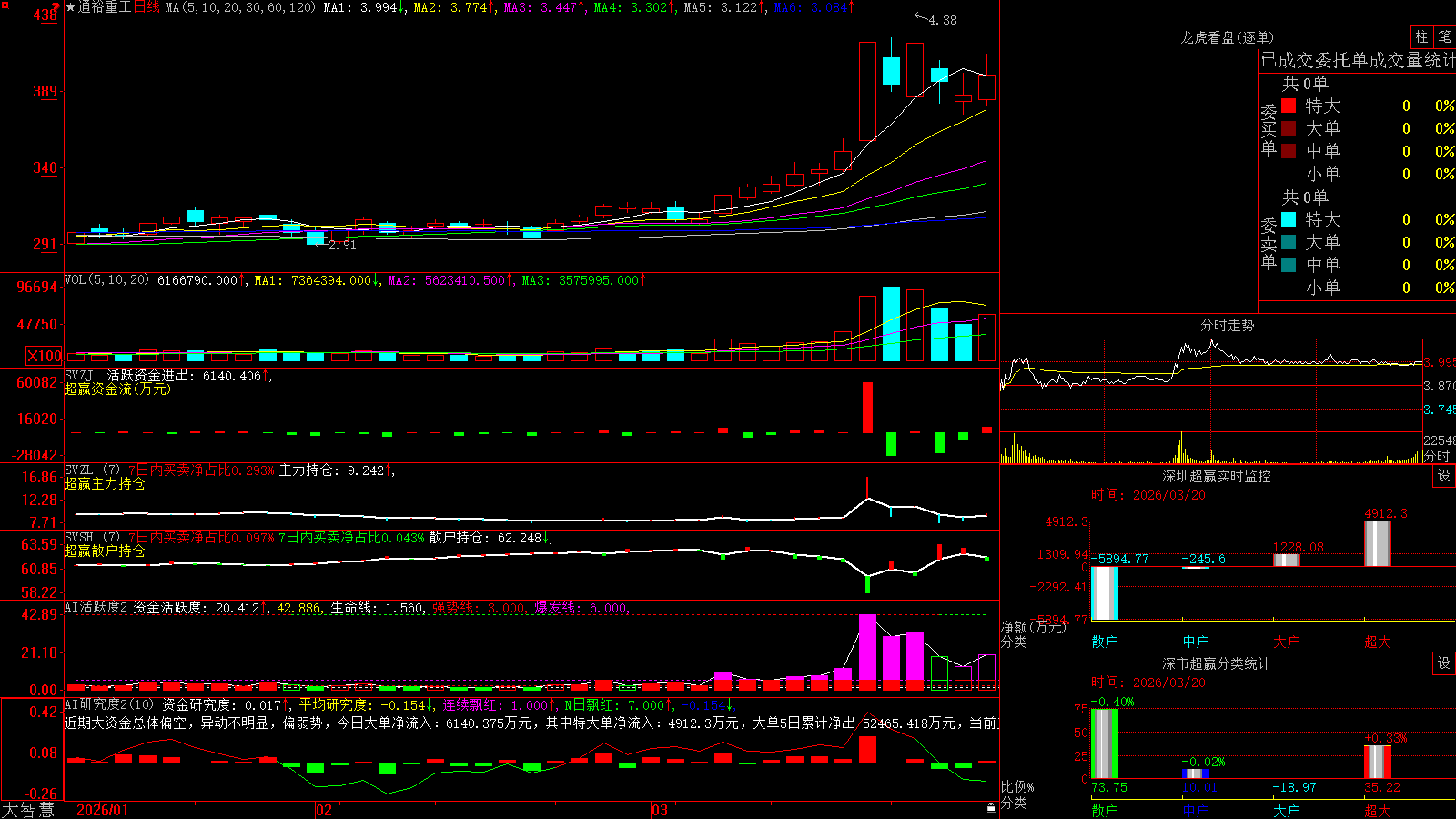The image size is (1456, 819).
Task: Click the 超赢主力持仓 label
Action: click(105, 483)
